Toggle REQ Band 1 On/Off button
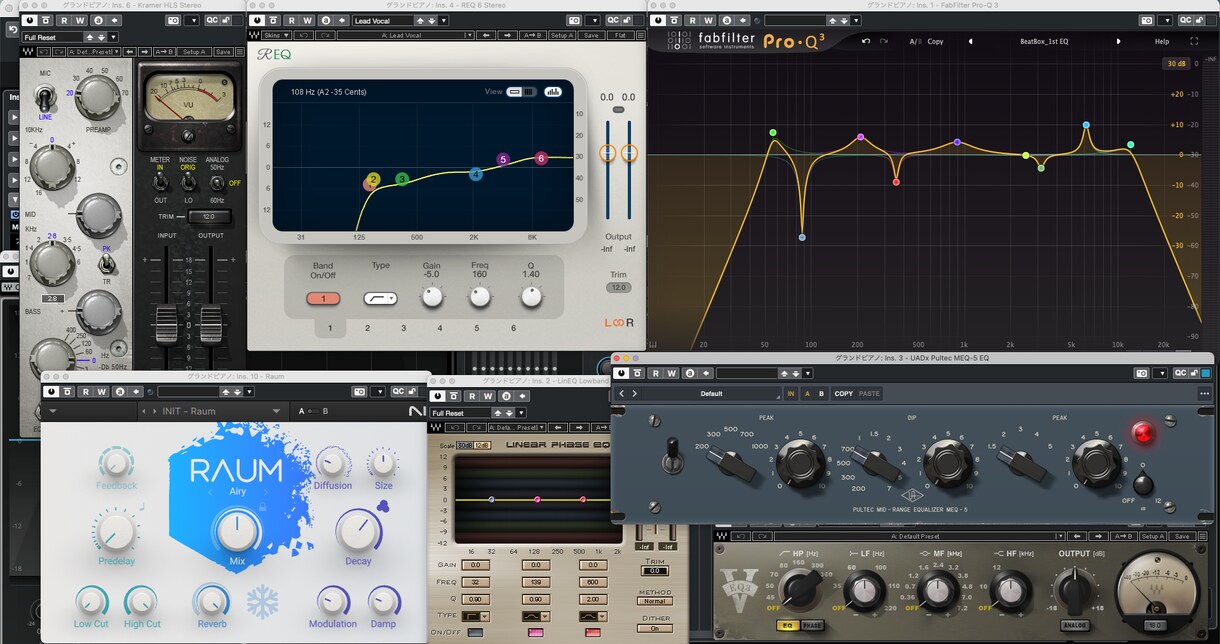1220x644 pixels. (323, 298)
